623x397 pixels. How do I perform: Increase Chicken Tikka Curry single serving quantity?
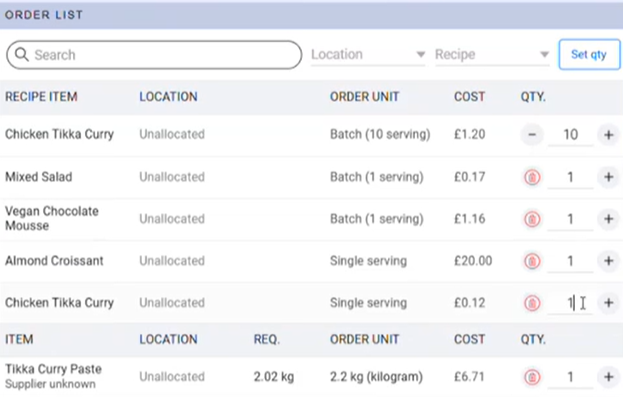point(608,303)
